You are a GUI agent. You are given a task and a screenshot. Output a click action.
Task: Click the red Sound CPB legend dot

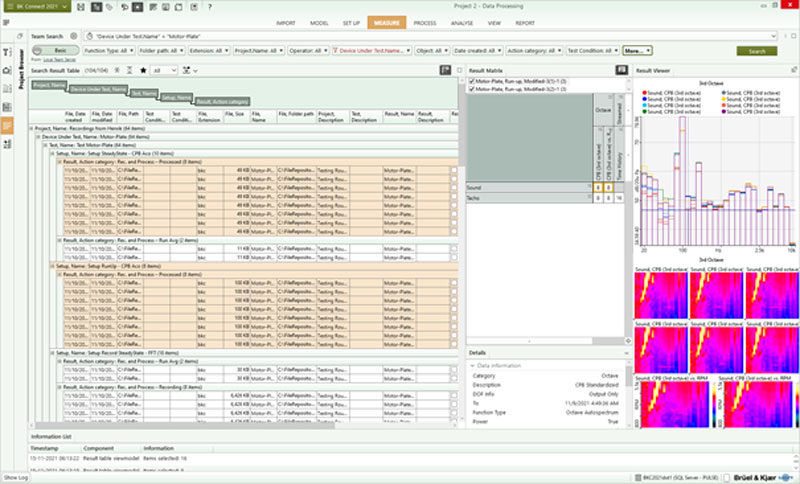point(644,93)
